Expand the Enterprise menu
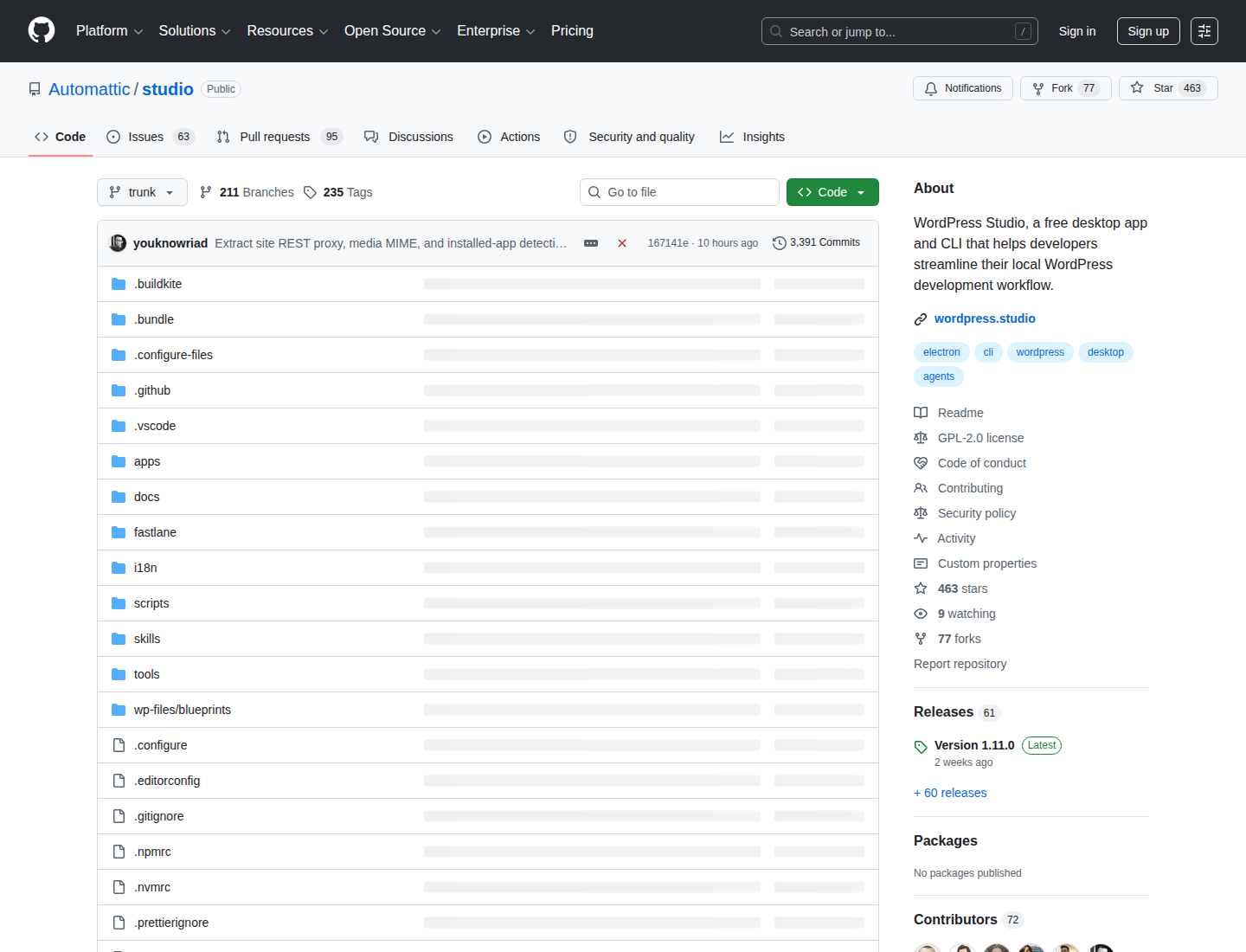 tap(496, 31)
